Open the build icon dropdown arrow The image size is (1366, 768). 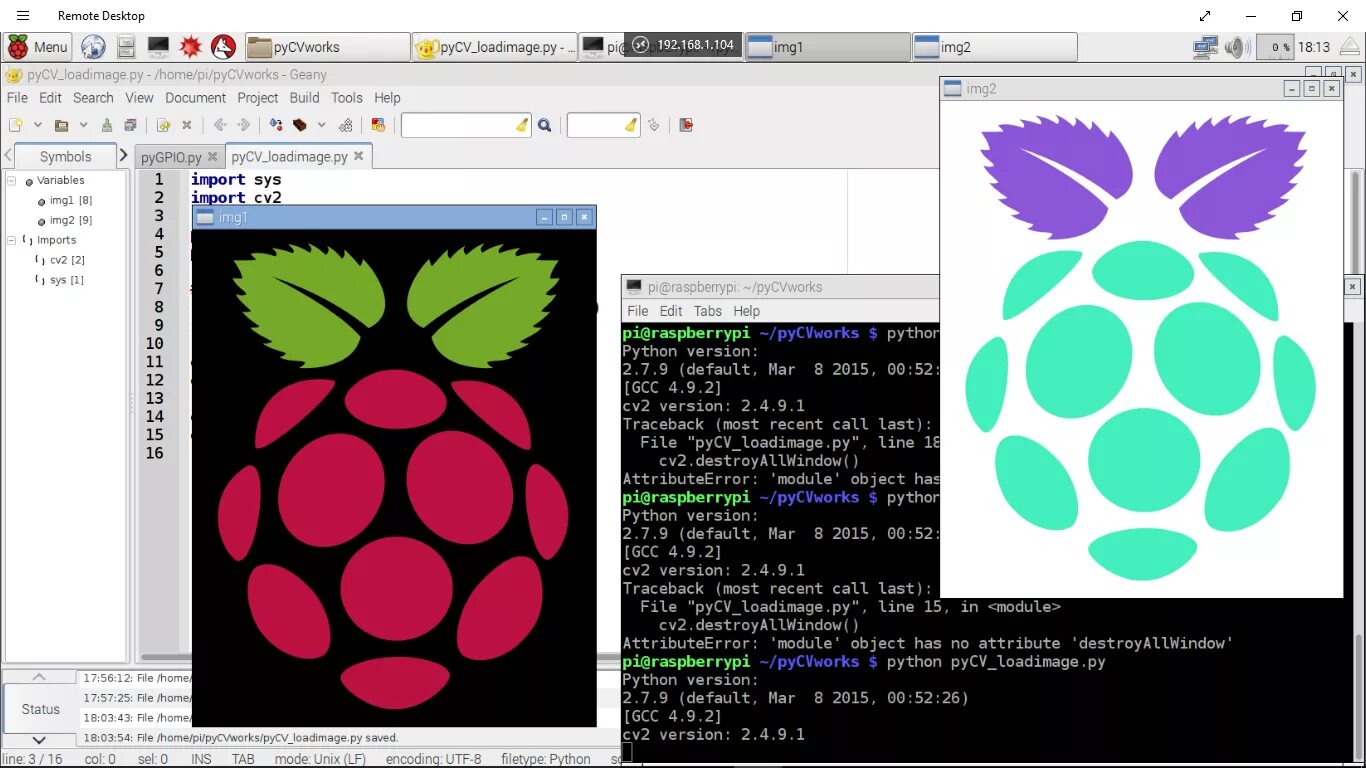tap(322, 125)
